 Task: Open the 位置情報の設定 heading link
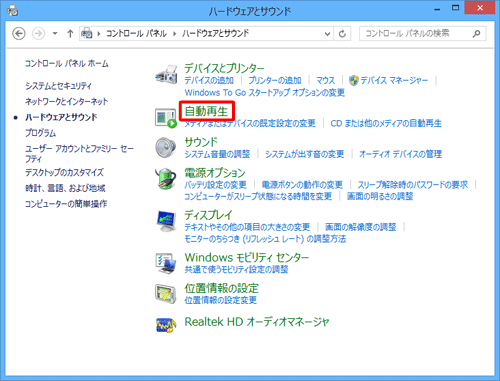(222, 288)
